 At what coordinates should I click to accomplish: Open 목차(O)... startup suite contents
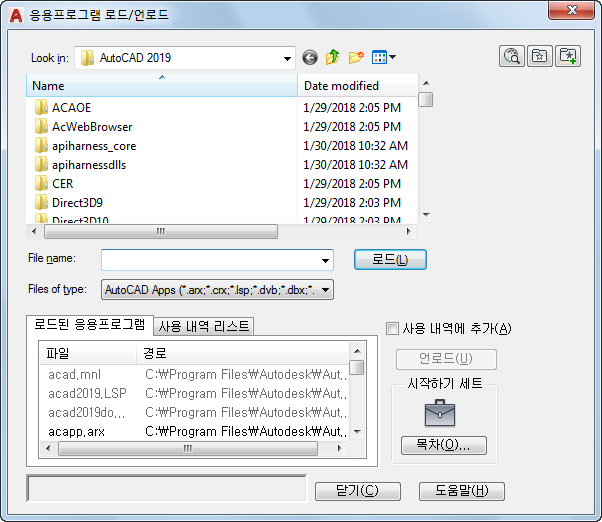(x=444, y=445)
